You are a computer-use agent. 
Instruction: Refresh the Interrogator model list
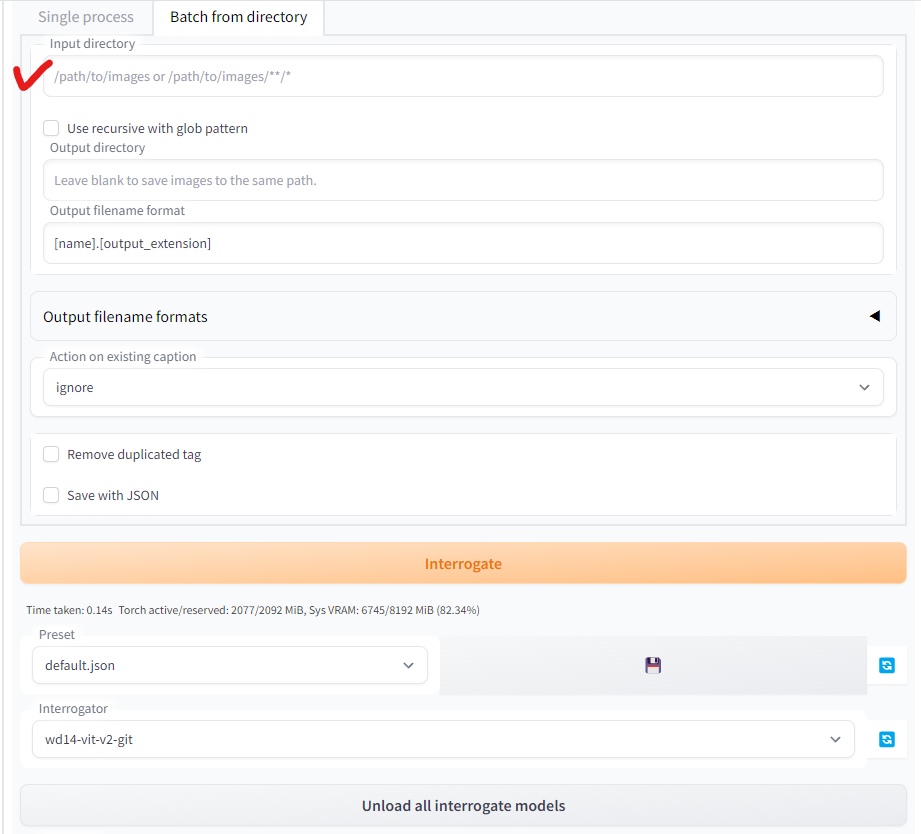point(886,739)
